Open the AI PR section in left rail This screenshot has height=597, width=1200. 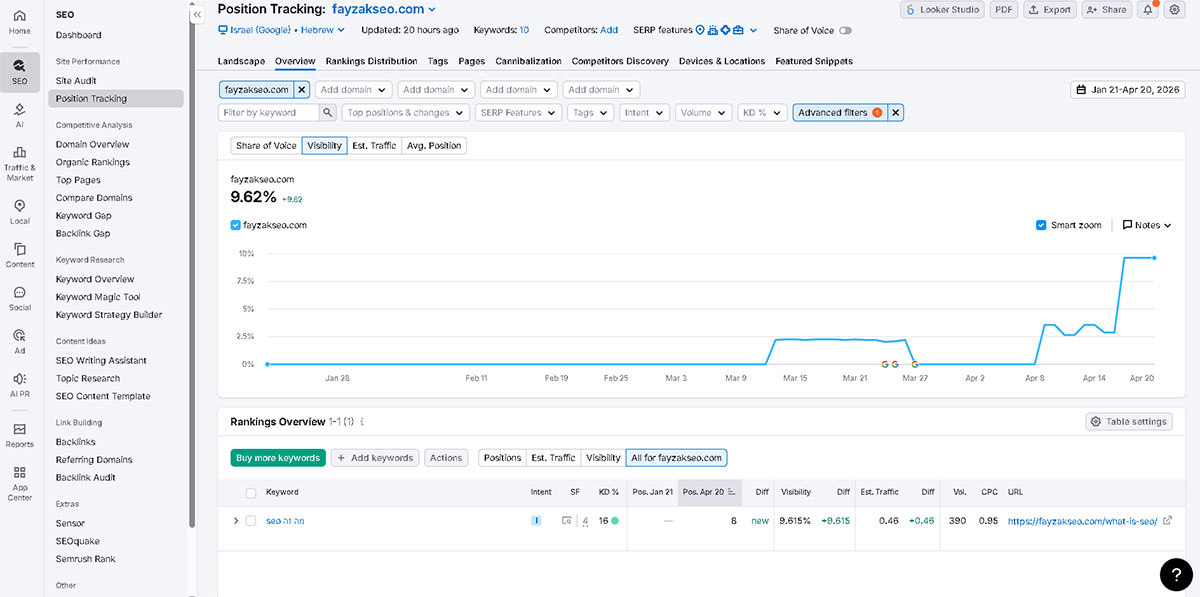click(x=20, y=384)
